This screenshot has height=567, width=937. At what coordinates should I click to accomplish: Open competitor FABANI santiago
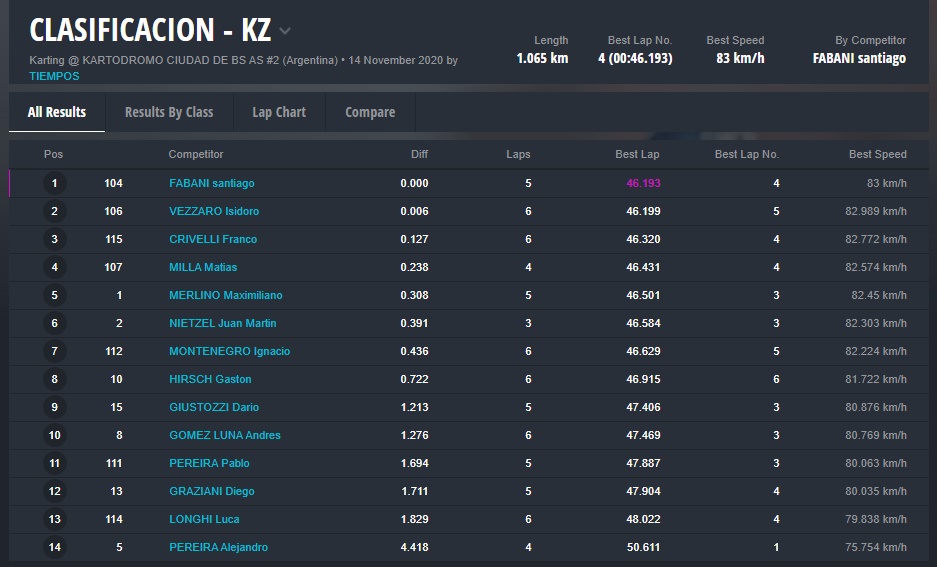pos(211,183)
